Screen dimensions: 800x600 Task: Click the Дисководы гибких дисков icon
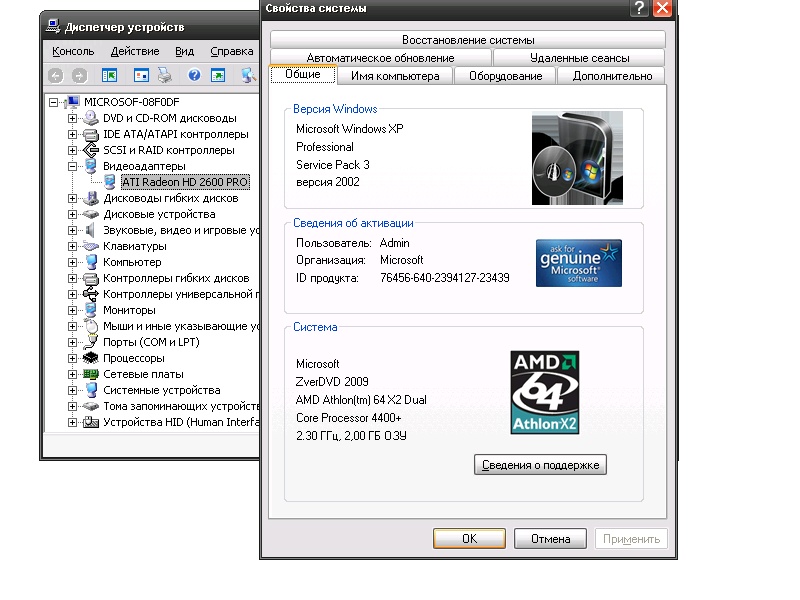tap(91, 198)
